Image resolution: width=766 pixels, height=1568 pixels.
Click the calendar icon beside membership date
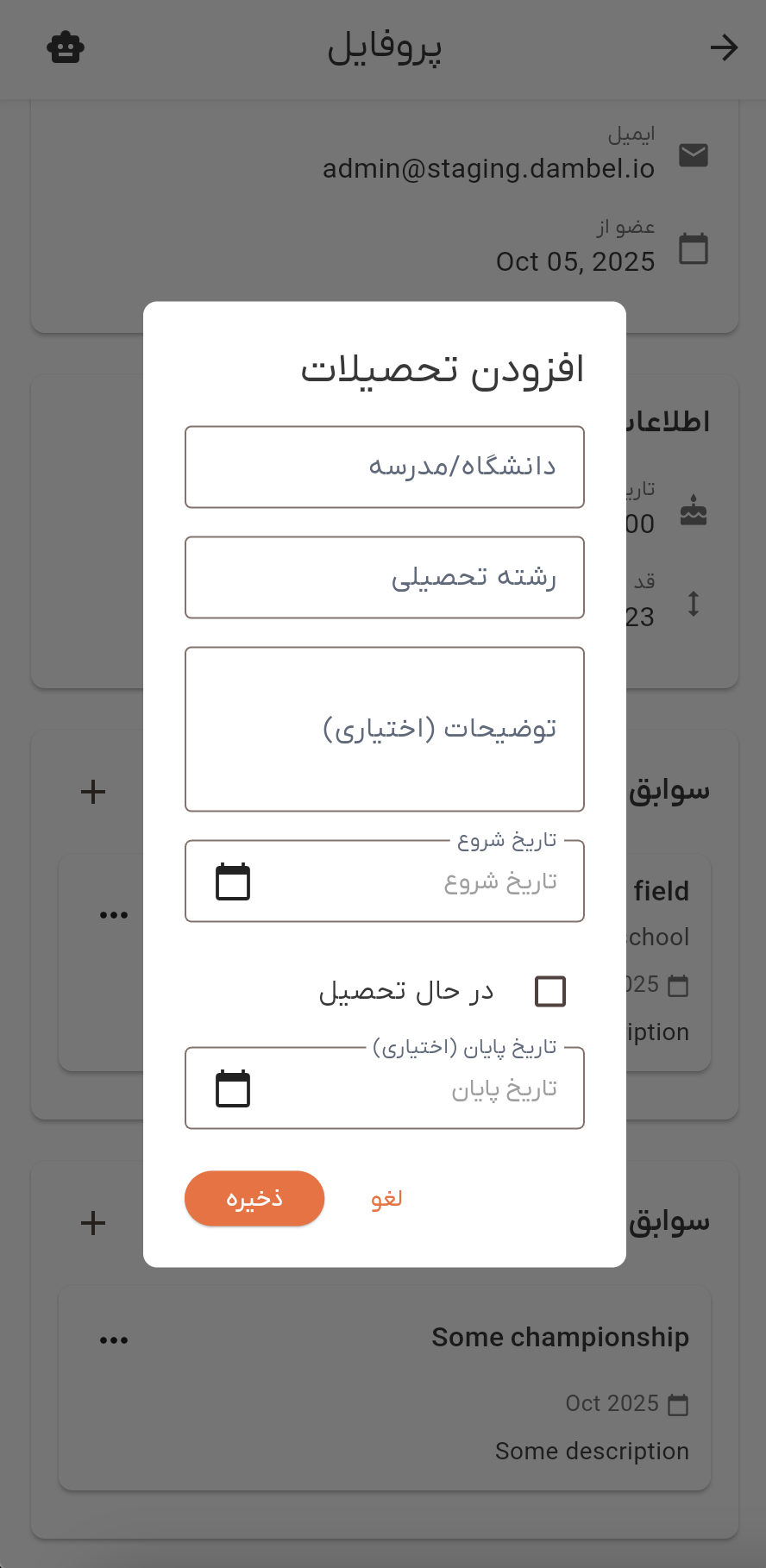tap(694, 248)
